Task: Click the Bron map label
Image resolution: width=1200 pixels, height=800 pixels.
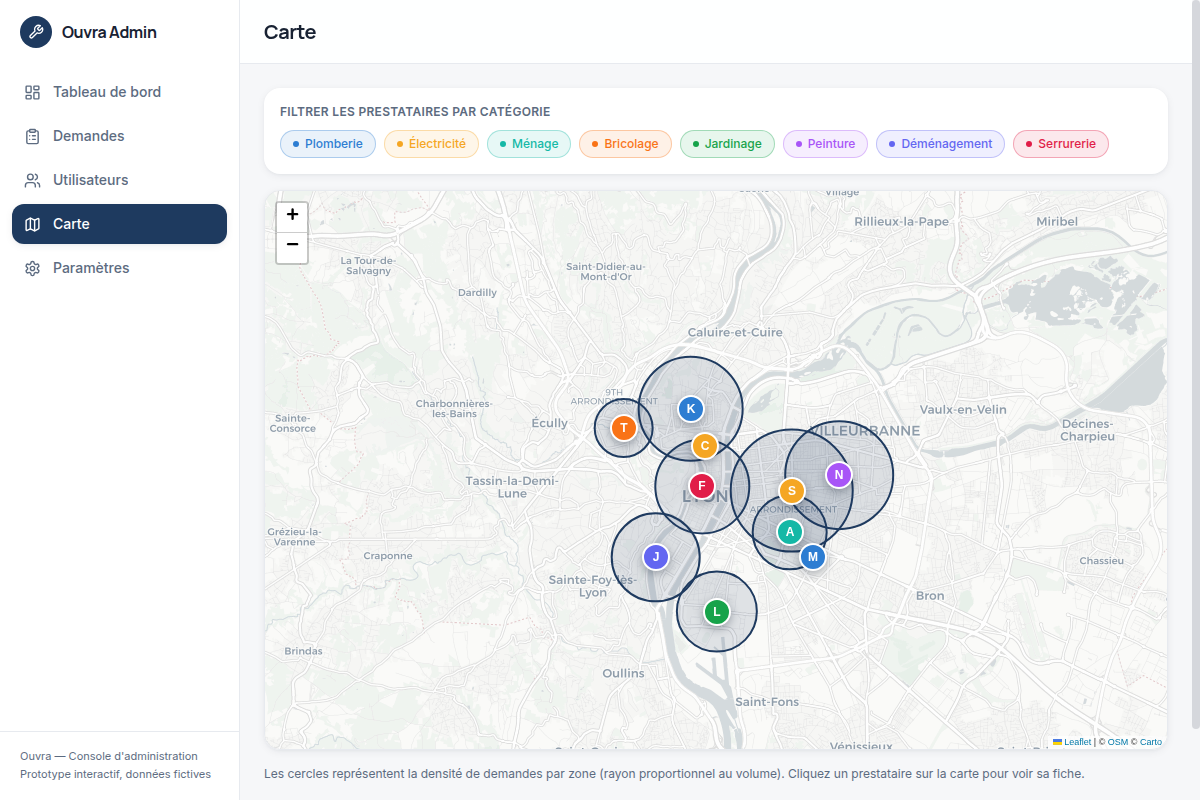Action: 930,595
